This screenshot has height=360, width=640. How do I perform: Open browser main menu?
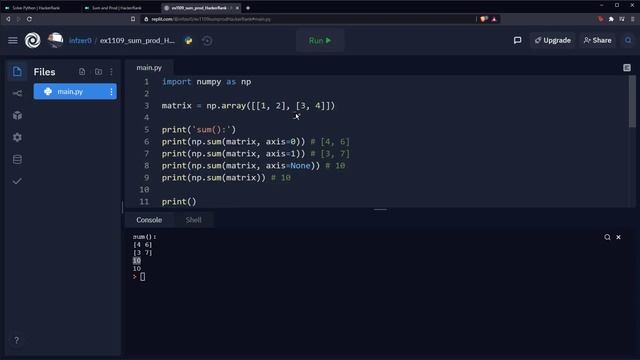click(633, 19)
